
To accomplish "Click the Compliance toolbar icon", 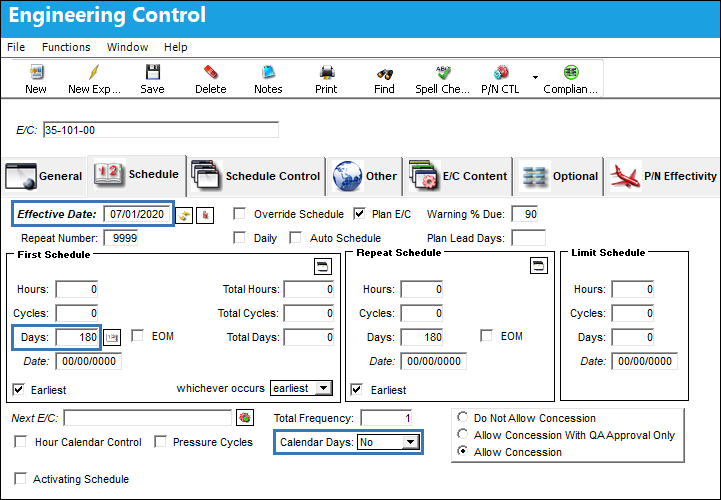I will 571,72.
